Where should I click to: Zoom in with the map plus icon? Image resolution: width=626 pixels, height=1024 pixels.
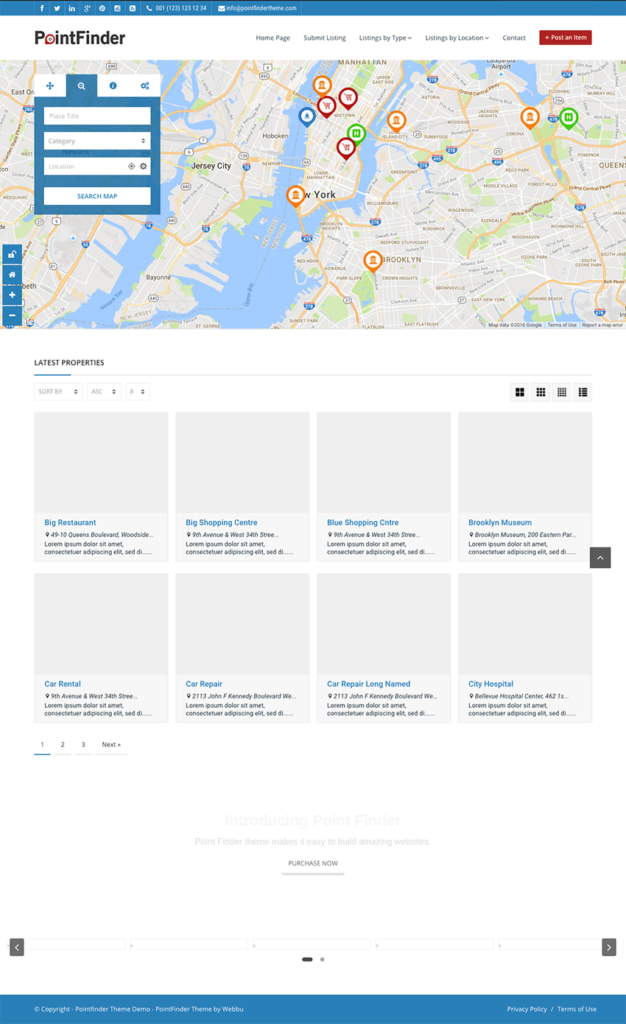(12, 295)
